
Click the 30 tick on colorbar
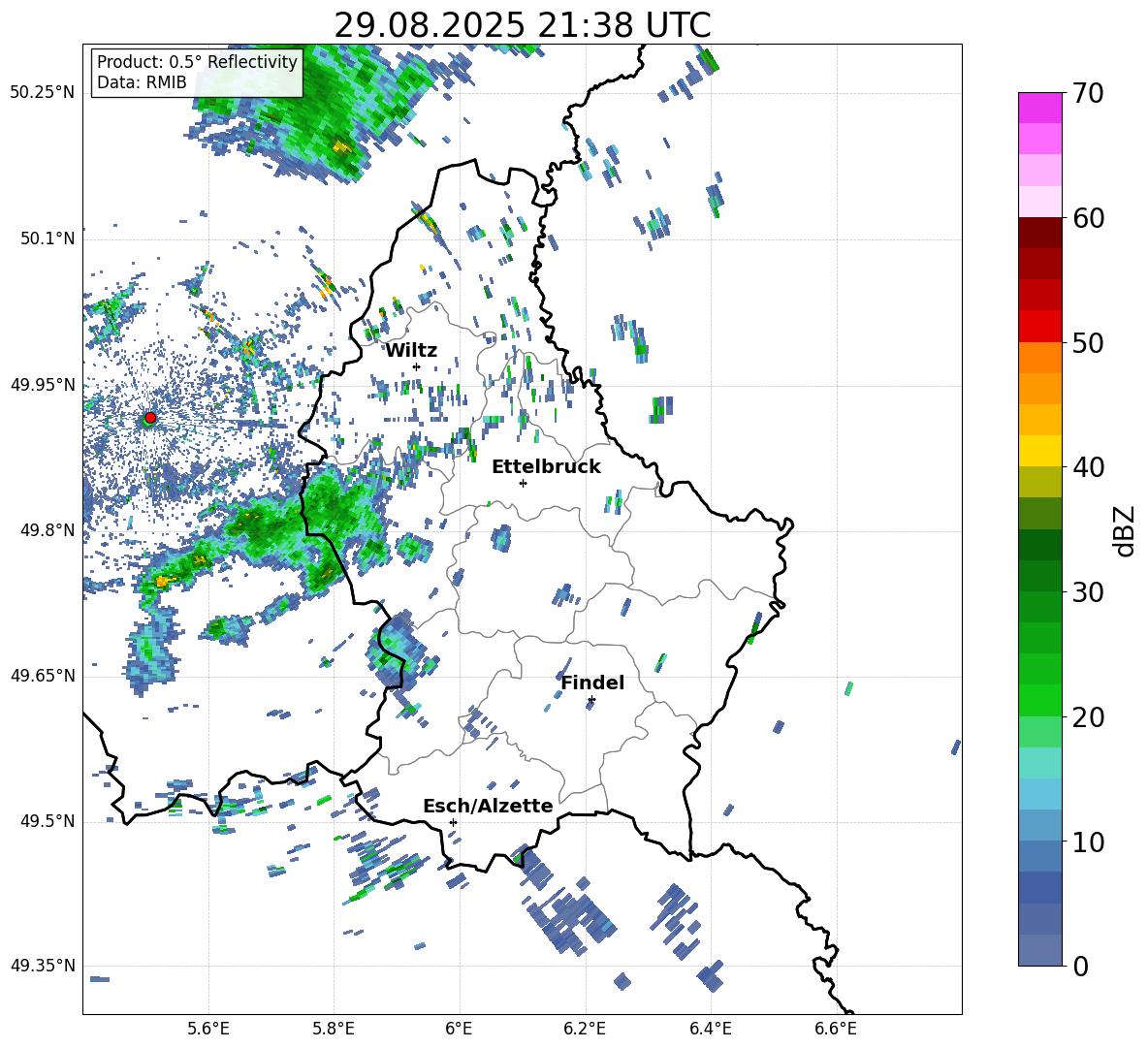[x=1088, y=592]
